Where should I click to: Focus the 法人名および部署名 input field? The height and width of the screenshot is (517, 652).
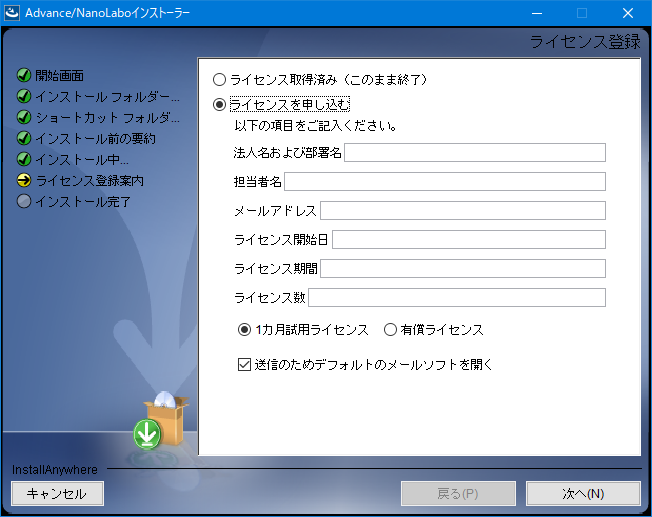pyautogui.click(x=475, y=153)
